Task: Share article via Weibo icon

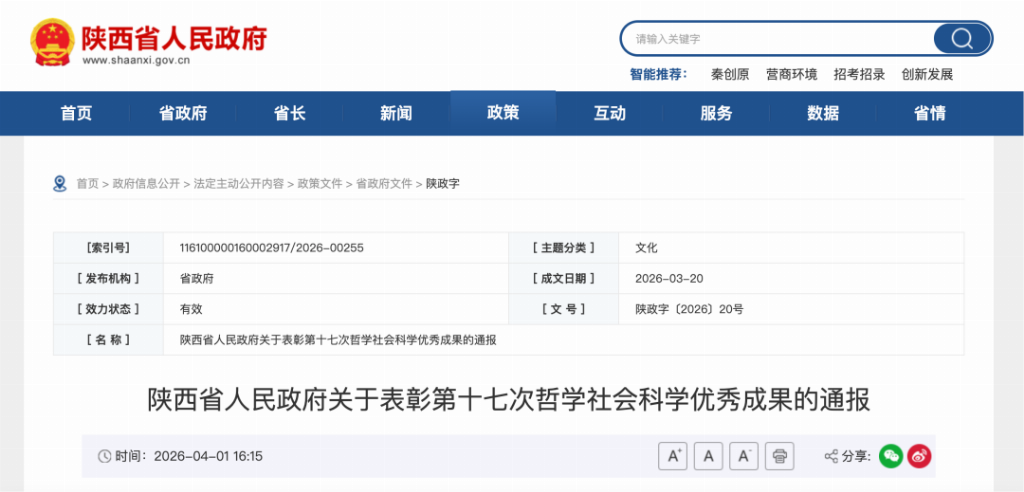Action: tap(919, 456)
